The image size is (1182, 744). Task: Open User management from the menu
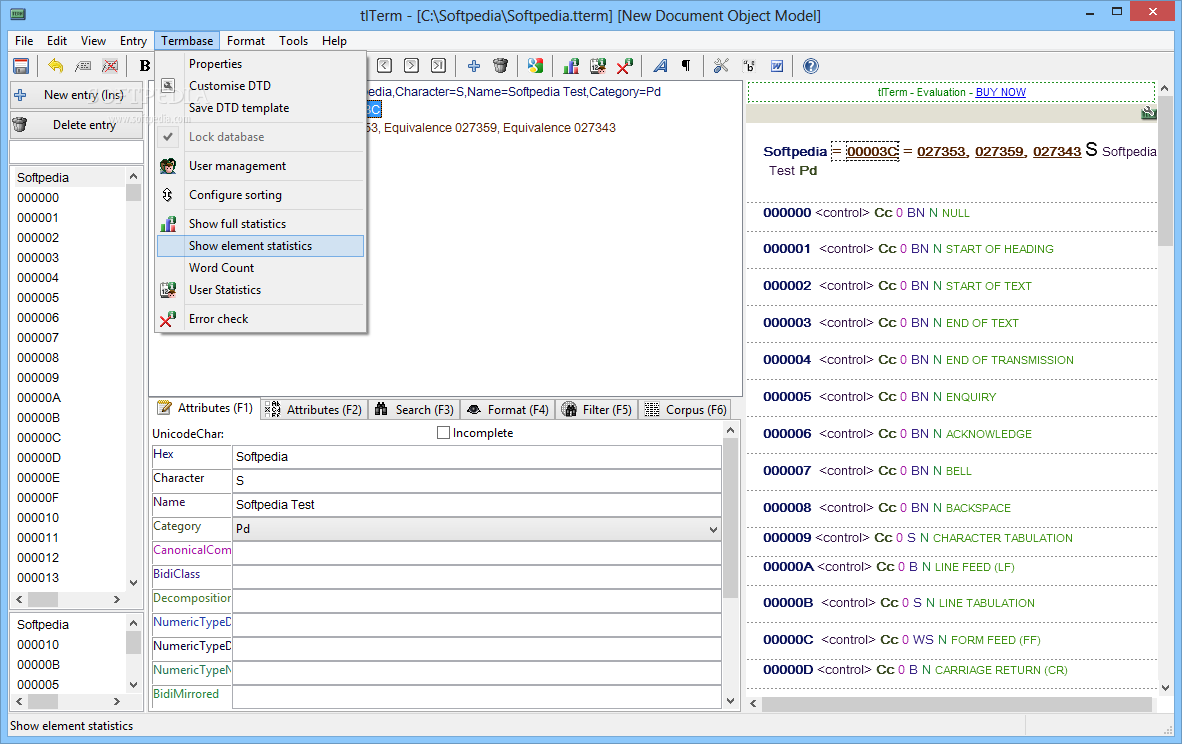click(x=260, y=166)
